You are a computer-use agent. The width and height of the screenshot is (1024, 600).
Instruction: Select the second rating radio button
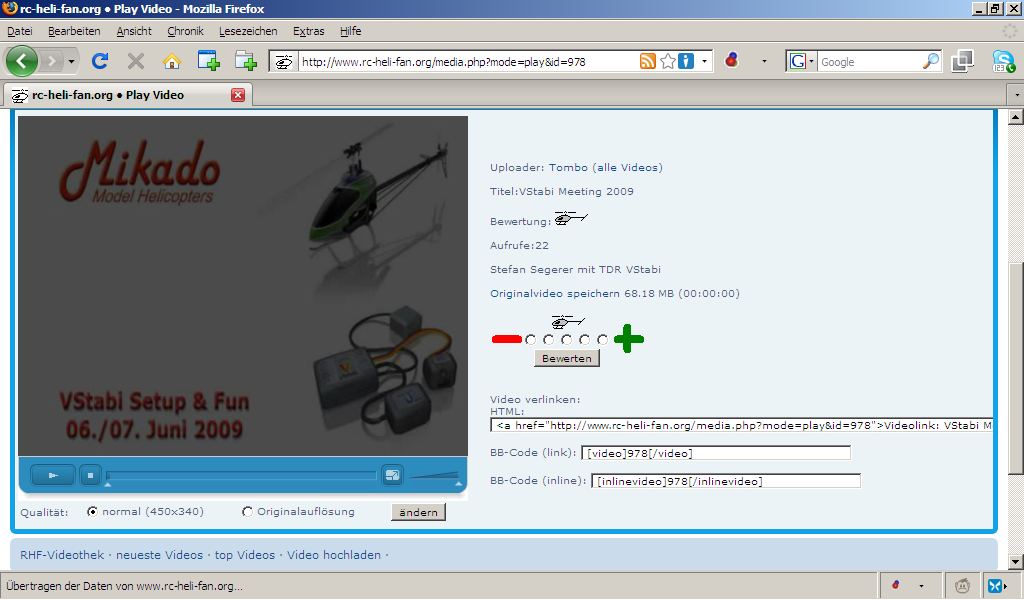click(549, 339)
